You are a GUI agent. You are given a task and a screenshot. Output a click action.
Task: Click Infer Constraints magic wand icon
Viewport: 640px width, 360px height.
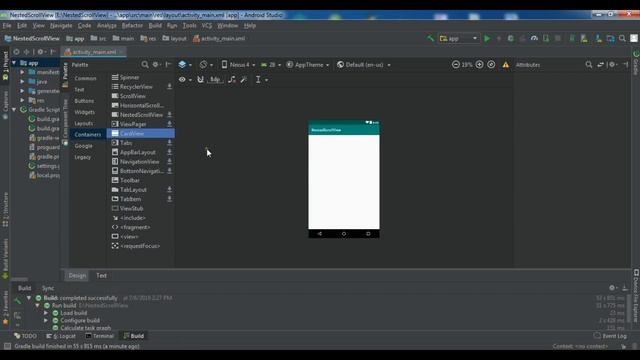pyautogui.click(x=244, y=80)
